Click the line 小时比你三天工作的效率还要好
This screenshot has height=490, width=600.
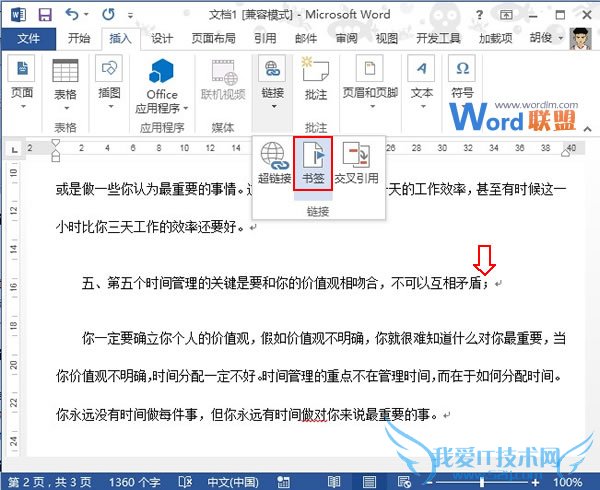pyautogui.click(x=150, y=227)
